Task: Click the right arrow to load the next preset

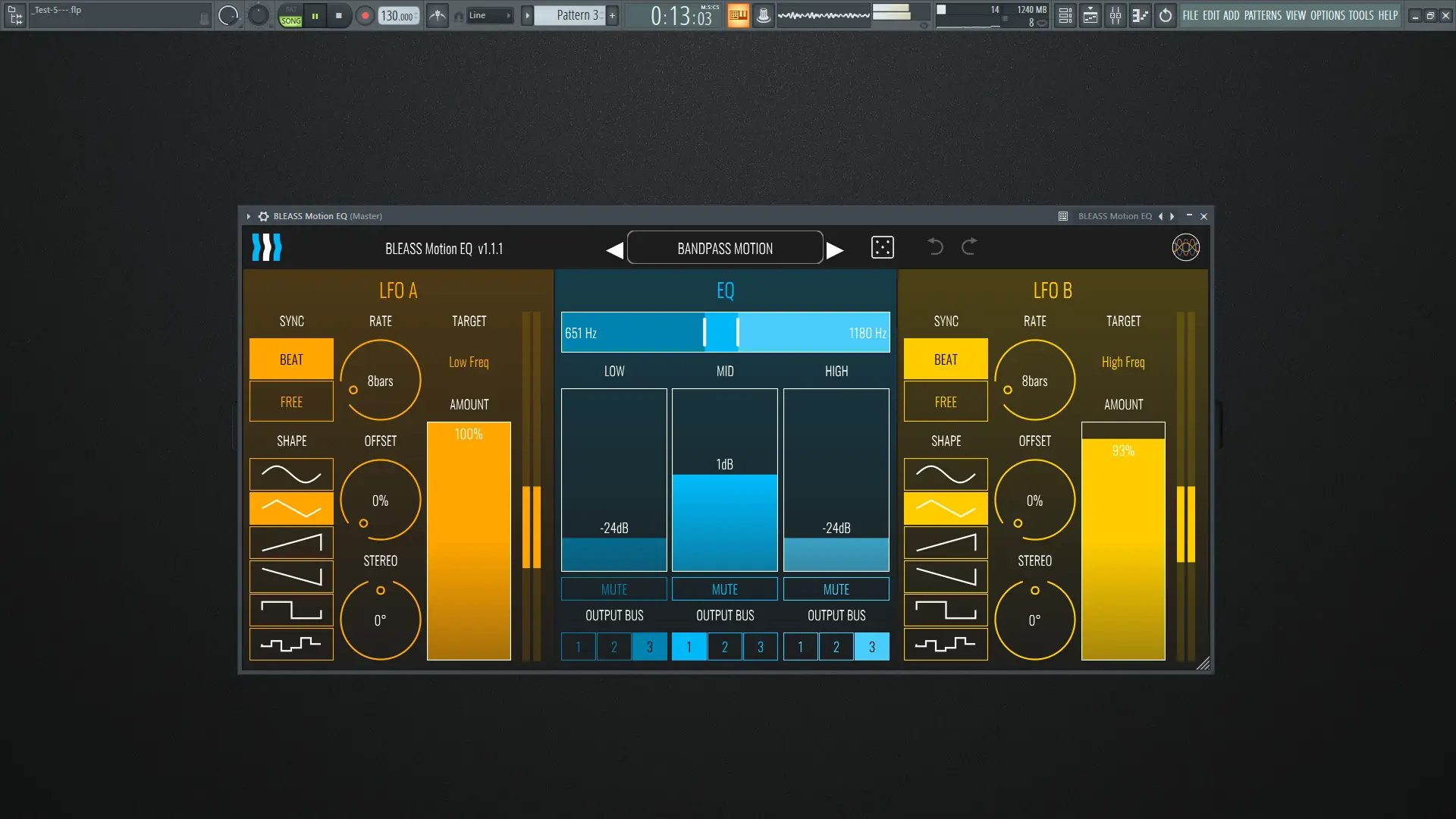Action: pos(836,248)
